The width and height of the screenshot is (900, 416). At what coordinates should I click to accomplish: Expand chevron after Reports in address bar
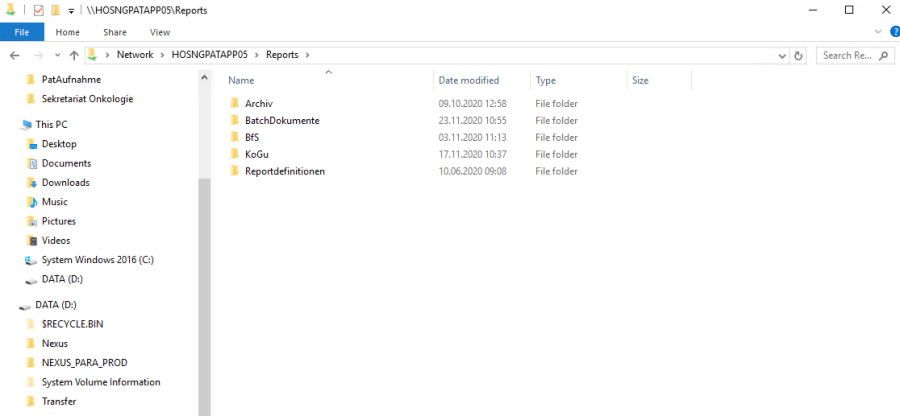click(308, 55)
